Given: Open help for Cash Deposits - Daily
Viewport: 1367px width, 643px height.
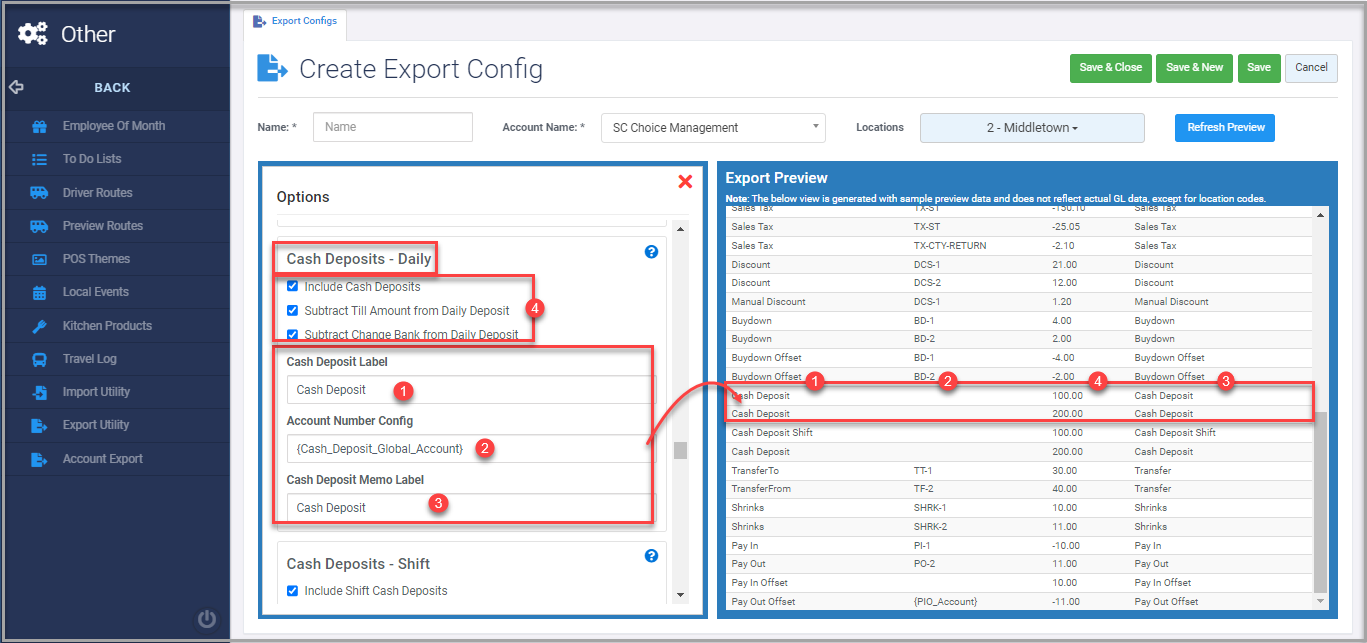Looking at the screenshot, I should tap(651, 252).
